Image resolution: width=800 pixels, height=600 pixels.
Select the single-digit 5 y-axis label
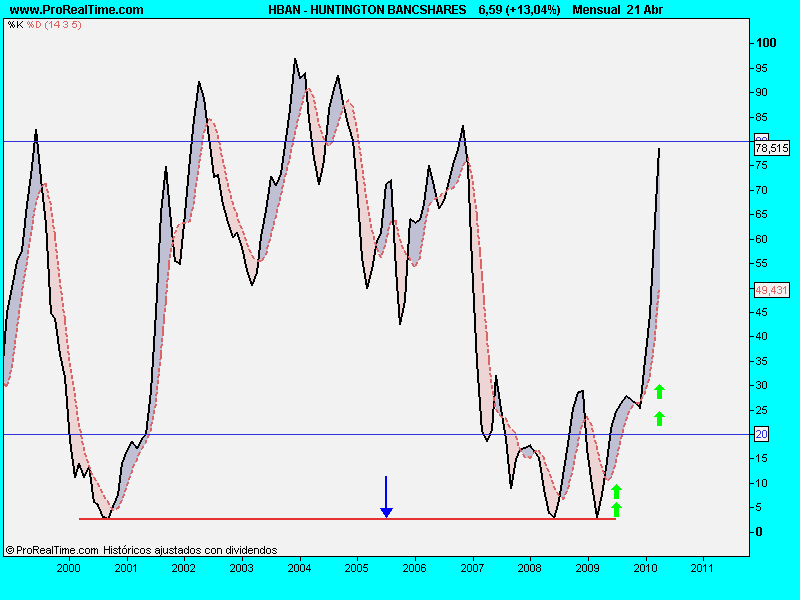pyautogui.click(x=758, y=507)
